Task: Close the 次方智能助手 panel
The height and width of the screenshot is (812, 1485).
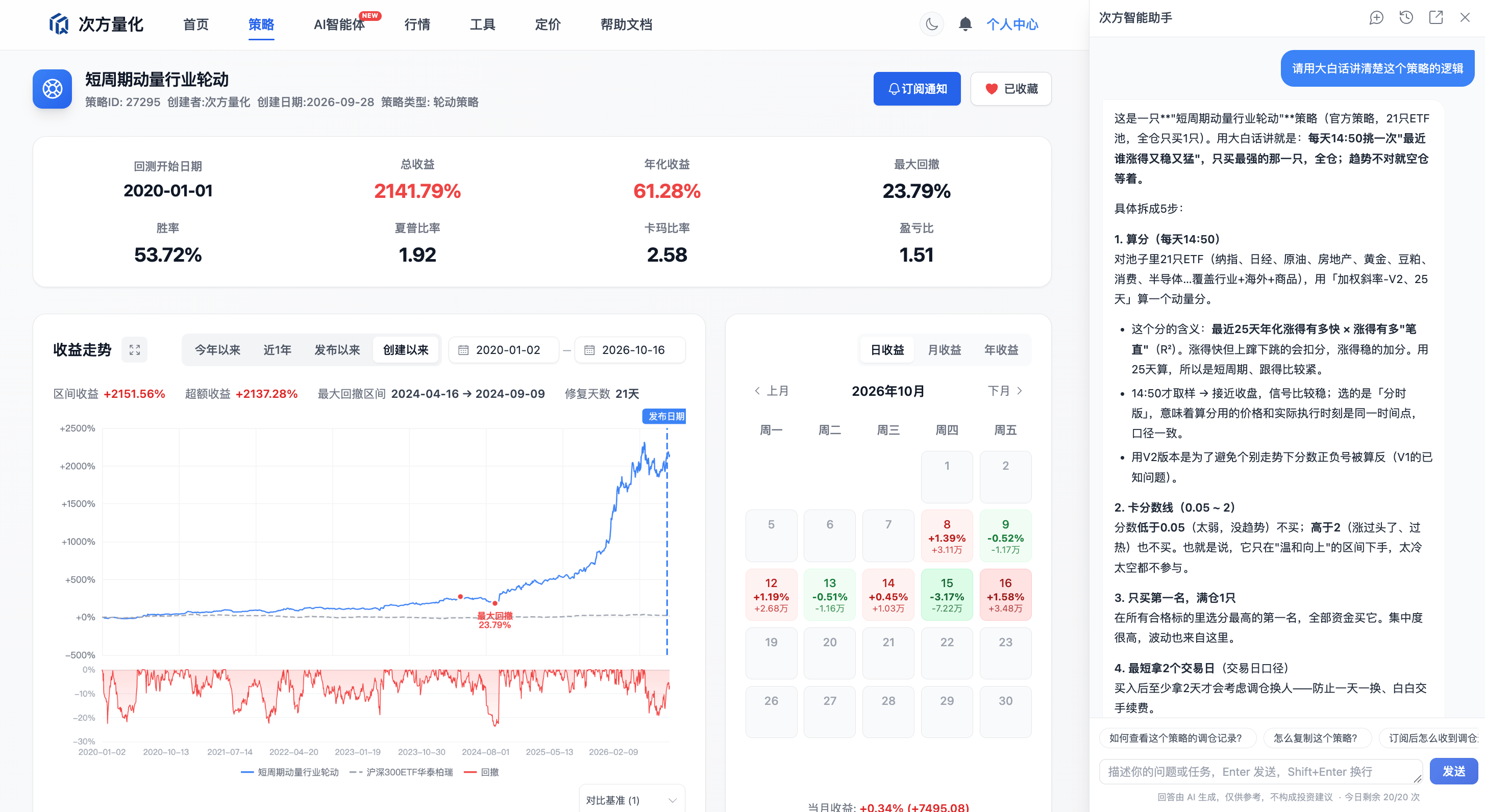Action: [x=1465, y=18]
